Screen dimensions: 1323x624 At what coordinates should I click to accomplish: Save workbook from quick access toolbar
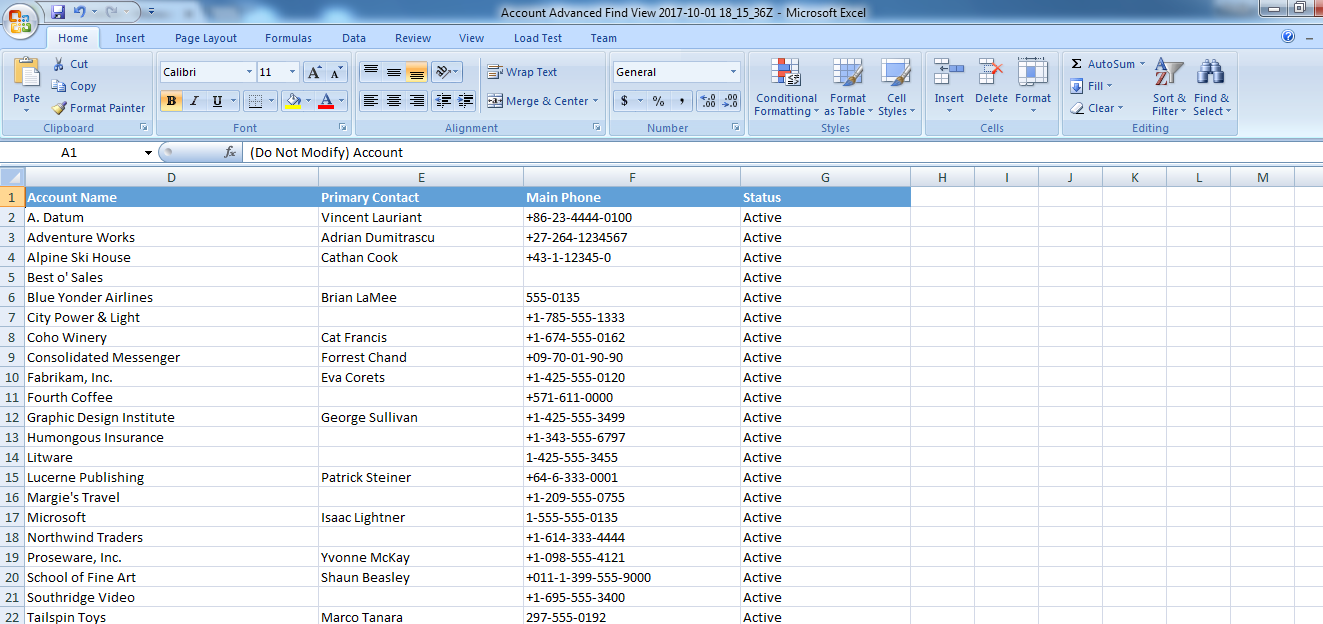pos(58,13)
